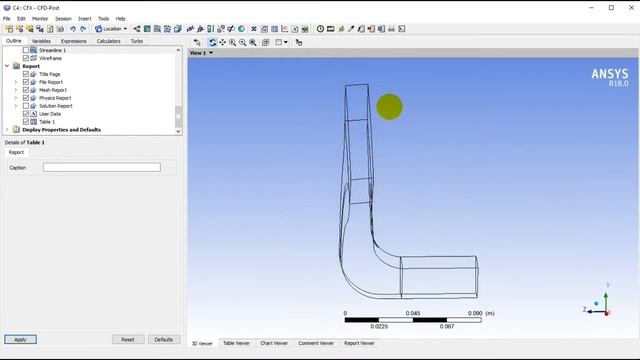This screenshot has height=360, width=640.
Task: Activate the Select pointer tool in viewer toolbar
Action: click(197, 42)
